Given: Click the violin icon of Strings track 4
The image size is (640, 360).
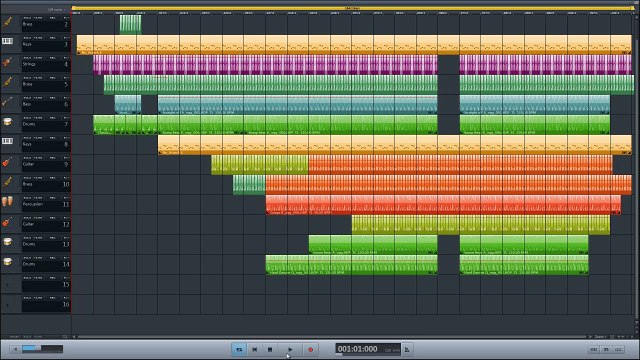Looking at the screenshot, I should click(7, 62).
